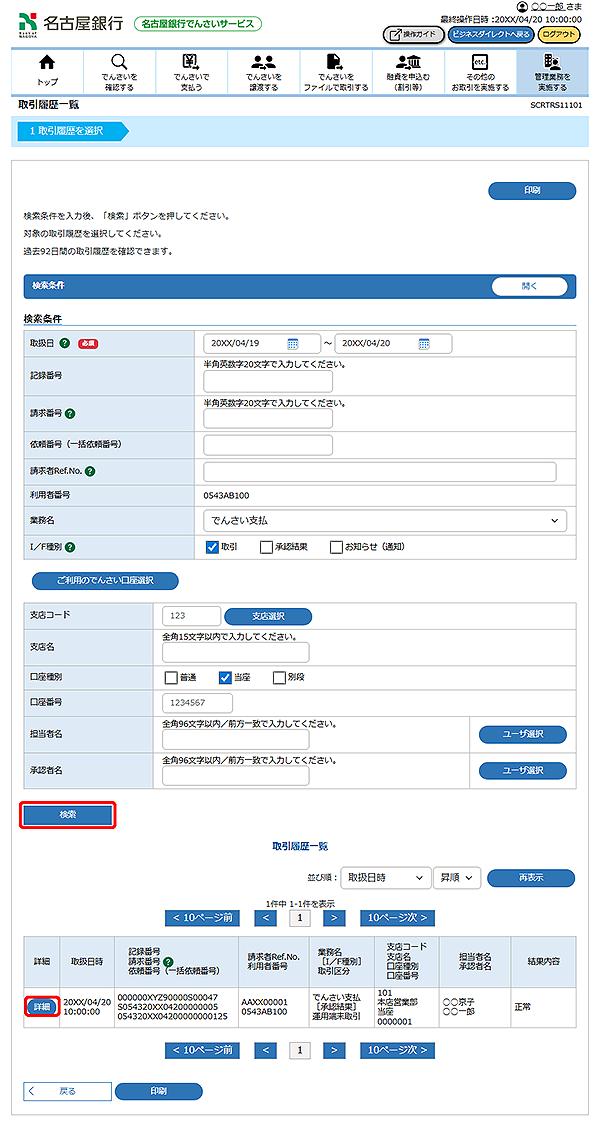This screenshot has width=600, height=1121.
Task: Collapse search conditions with 開く toggle
Action: [x=529, y=286]
